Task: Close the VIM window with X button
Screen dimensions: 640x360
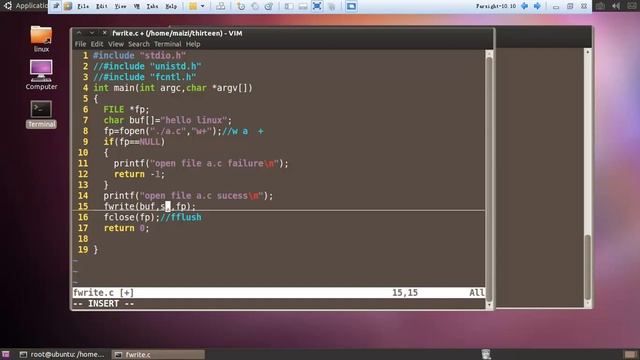Action: tap(104, 33)
